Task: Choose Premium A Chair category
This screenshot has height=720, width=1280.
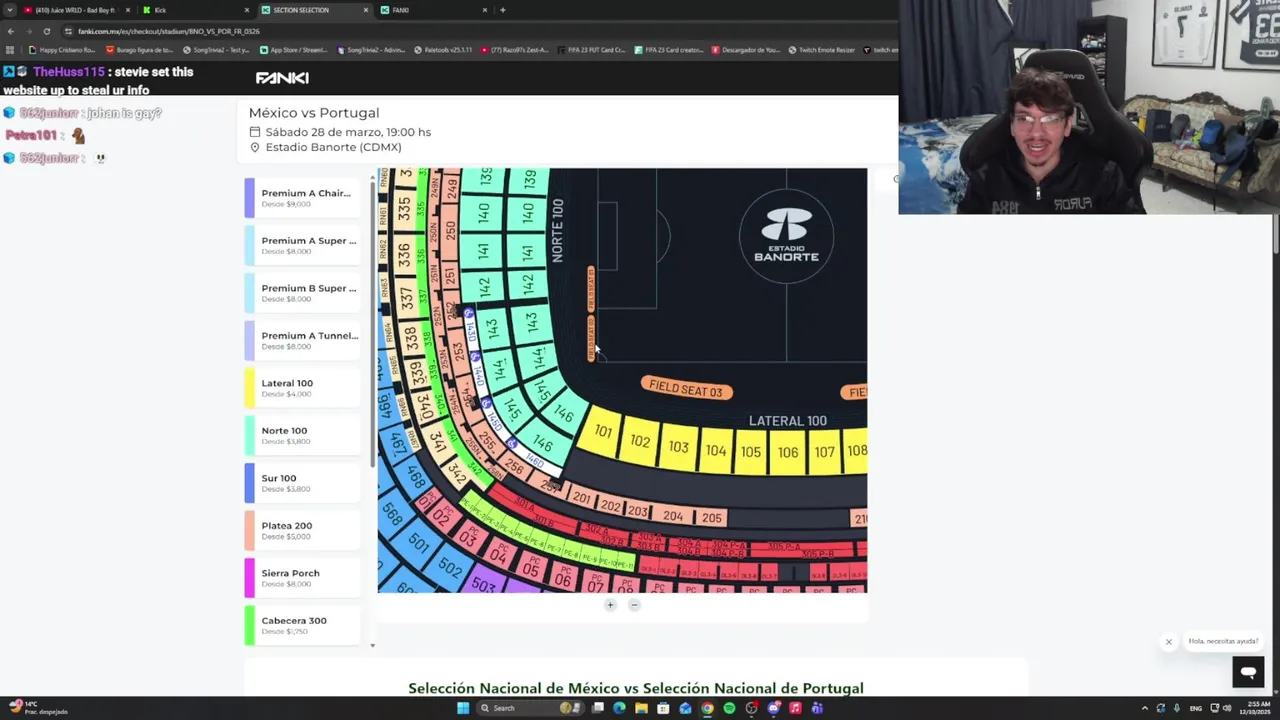Action: tap(302, 198)
